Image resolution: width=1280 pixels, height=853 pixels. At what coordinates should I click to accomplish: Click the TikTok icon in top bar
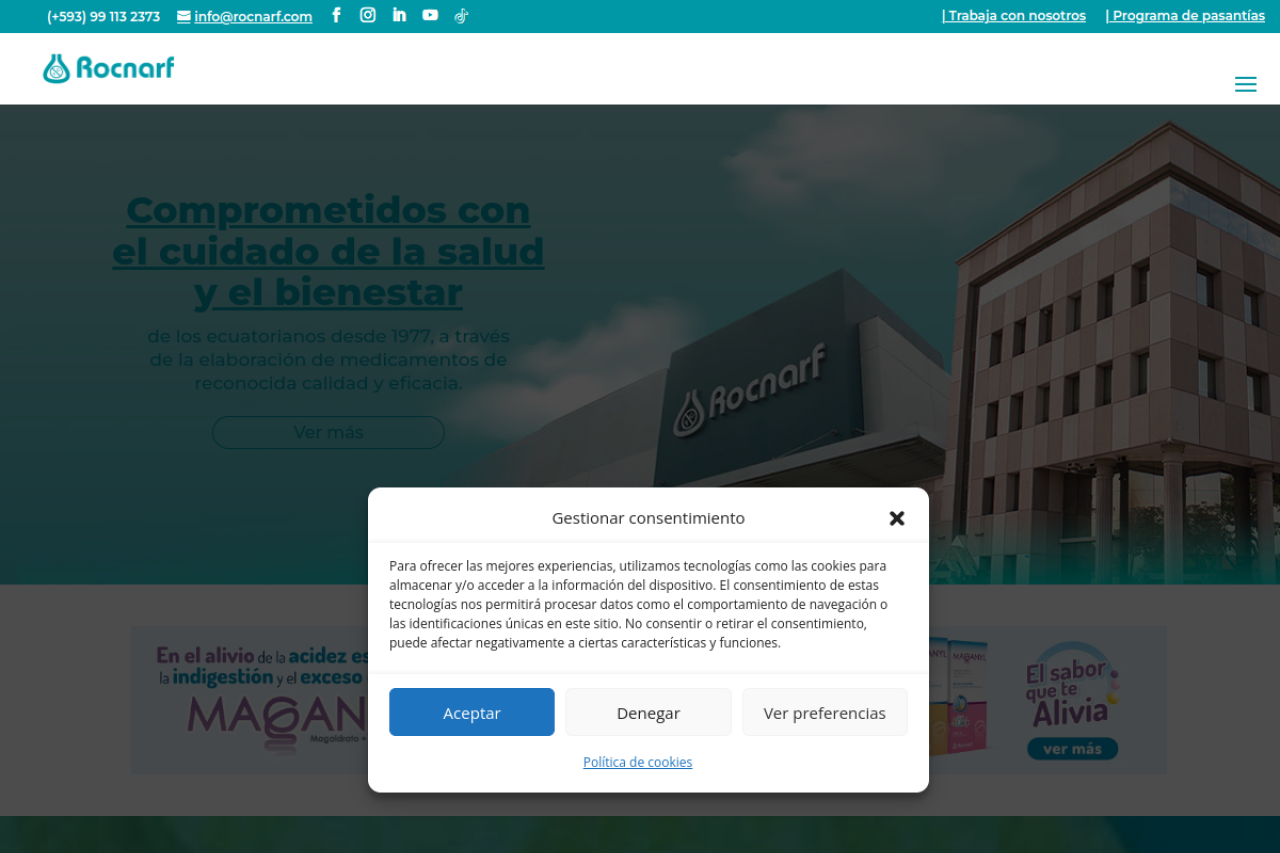coord(461,15)
